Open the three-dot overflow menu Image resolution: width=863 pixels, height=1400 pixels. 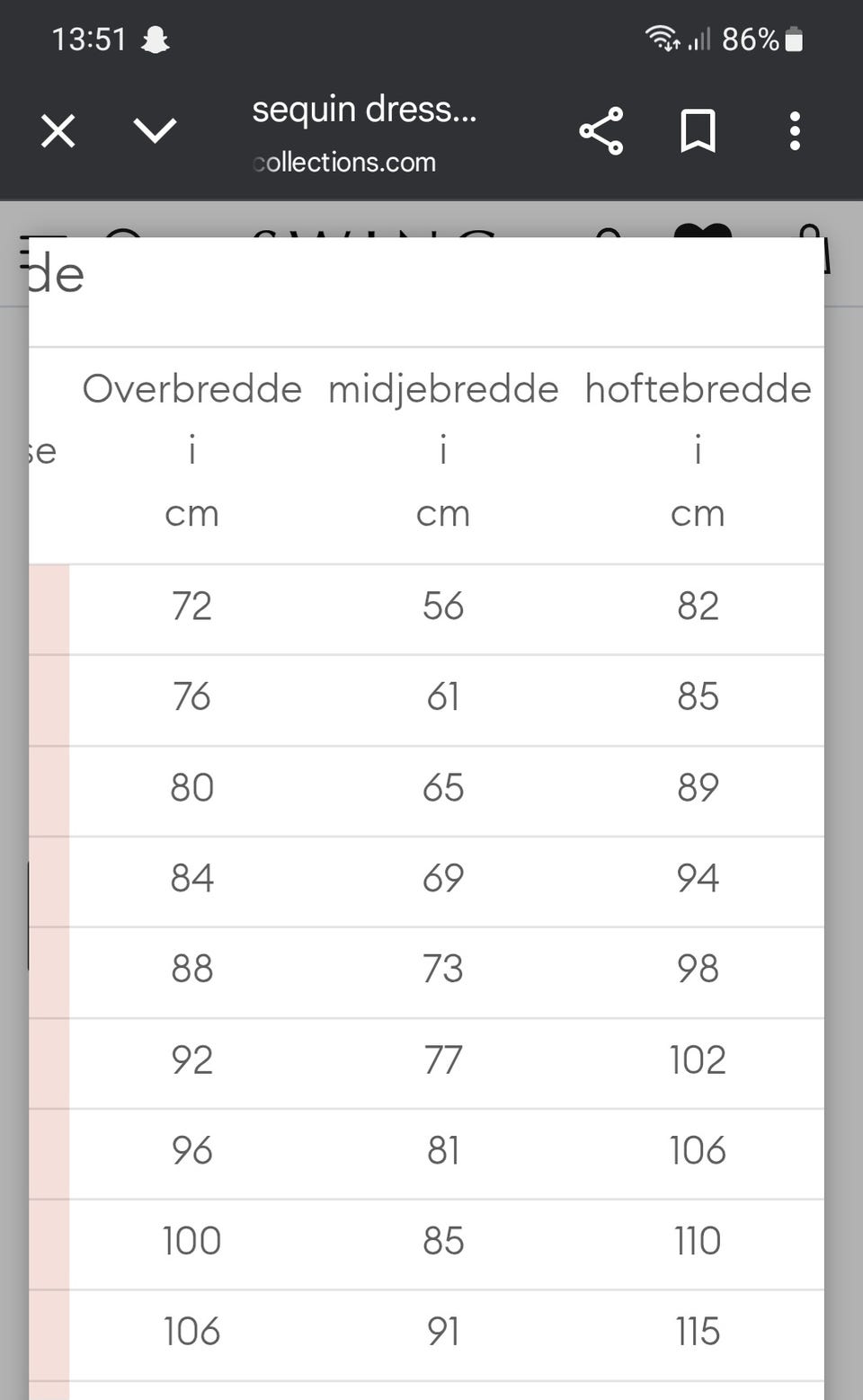click(x=794, y=131)
